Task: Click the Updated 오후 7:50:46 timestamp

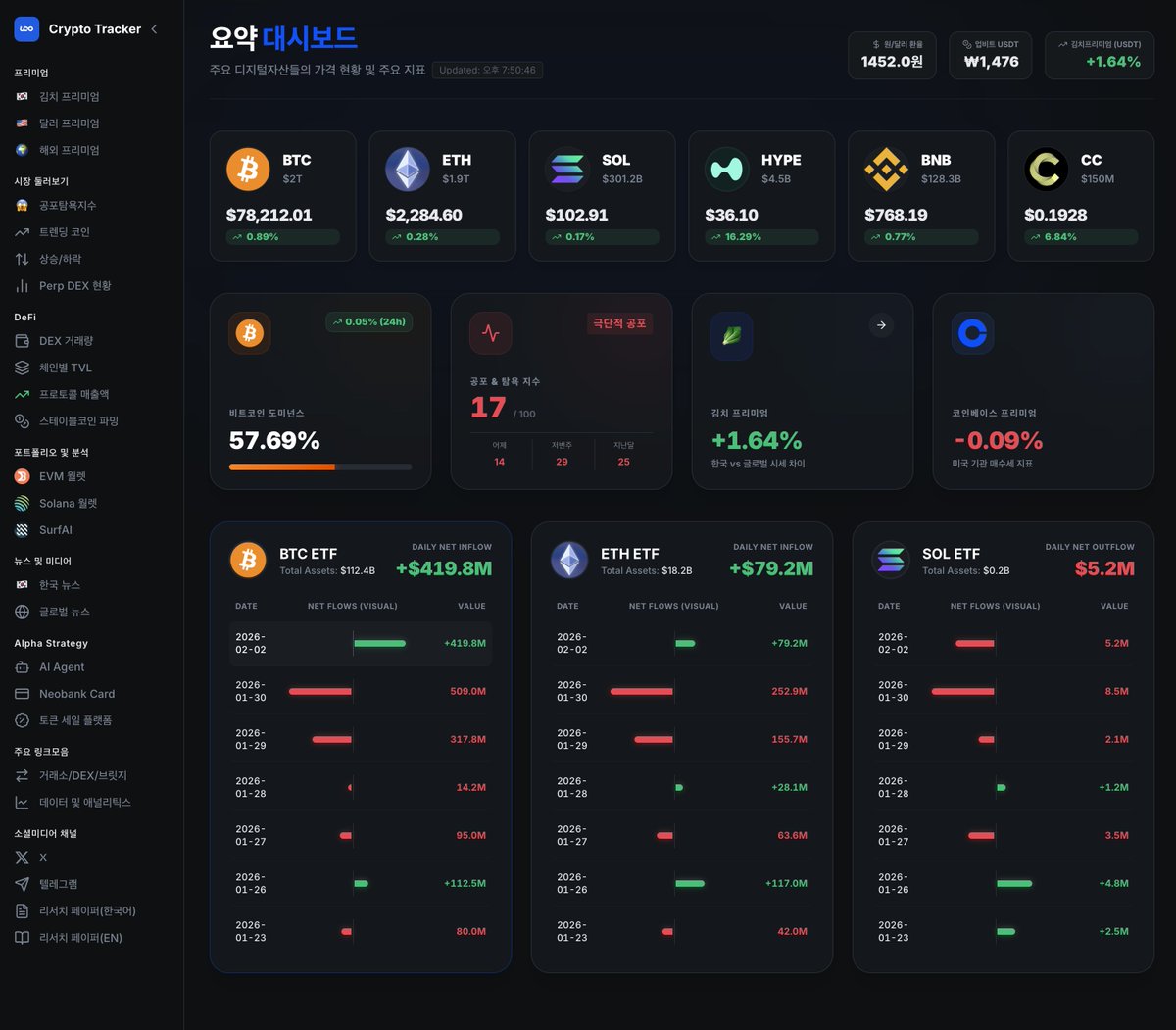Action: click(x=487, y=71)
